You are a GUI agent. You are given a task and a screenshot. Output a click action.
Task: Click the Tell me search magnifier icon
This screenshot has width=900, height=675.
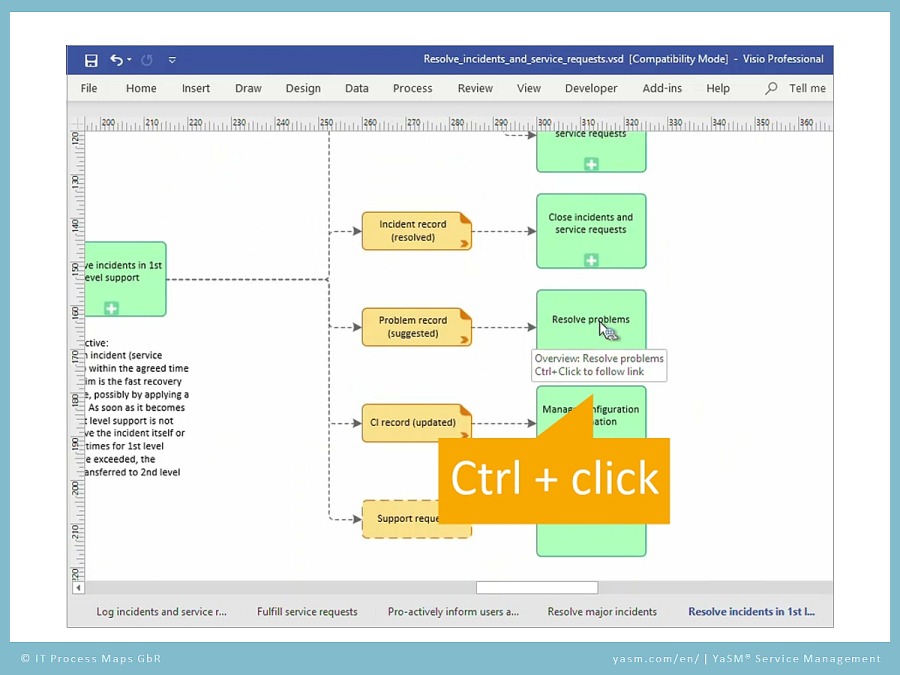(771, 88)
